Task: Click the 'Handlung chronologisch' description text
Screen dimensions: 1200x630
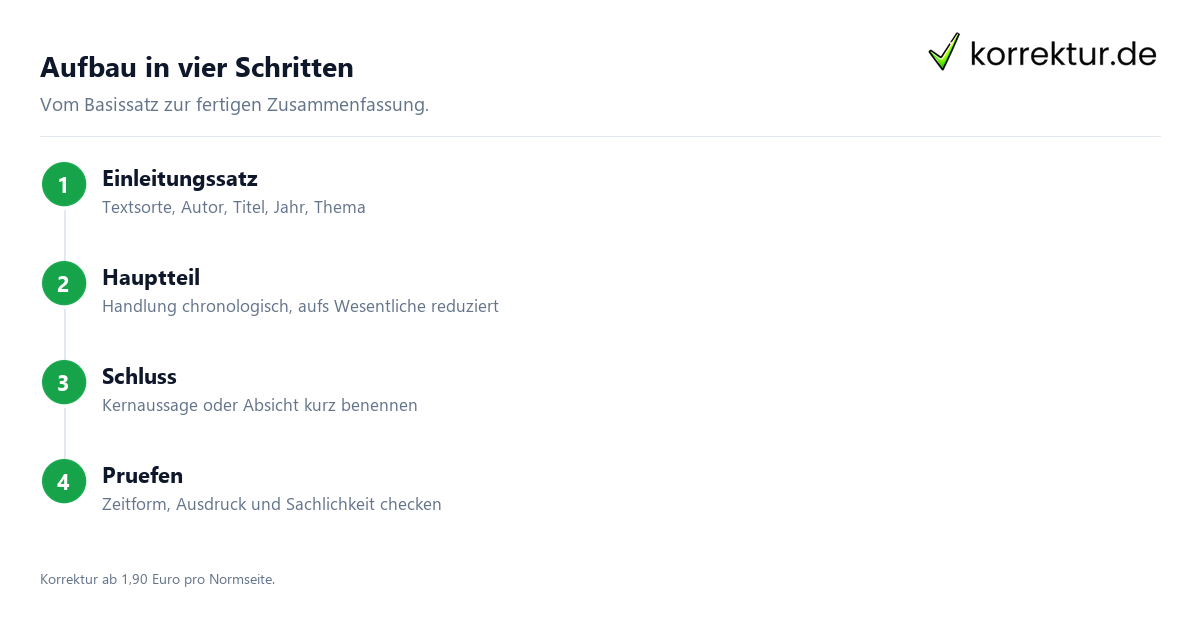Action: (x=300, y=307)
